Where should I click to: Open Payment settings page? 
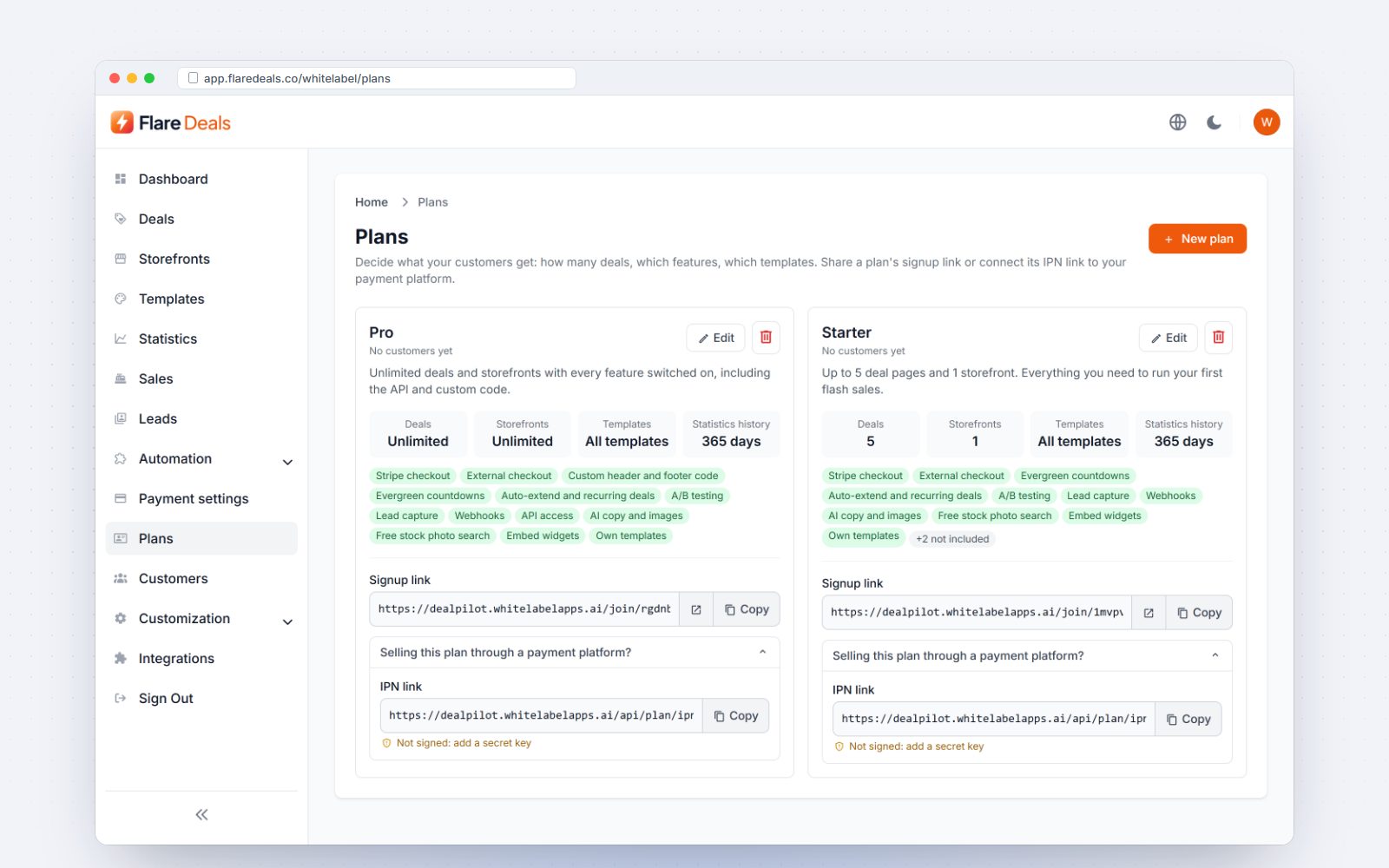(201, 498)
